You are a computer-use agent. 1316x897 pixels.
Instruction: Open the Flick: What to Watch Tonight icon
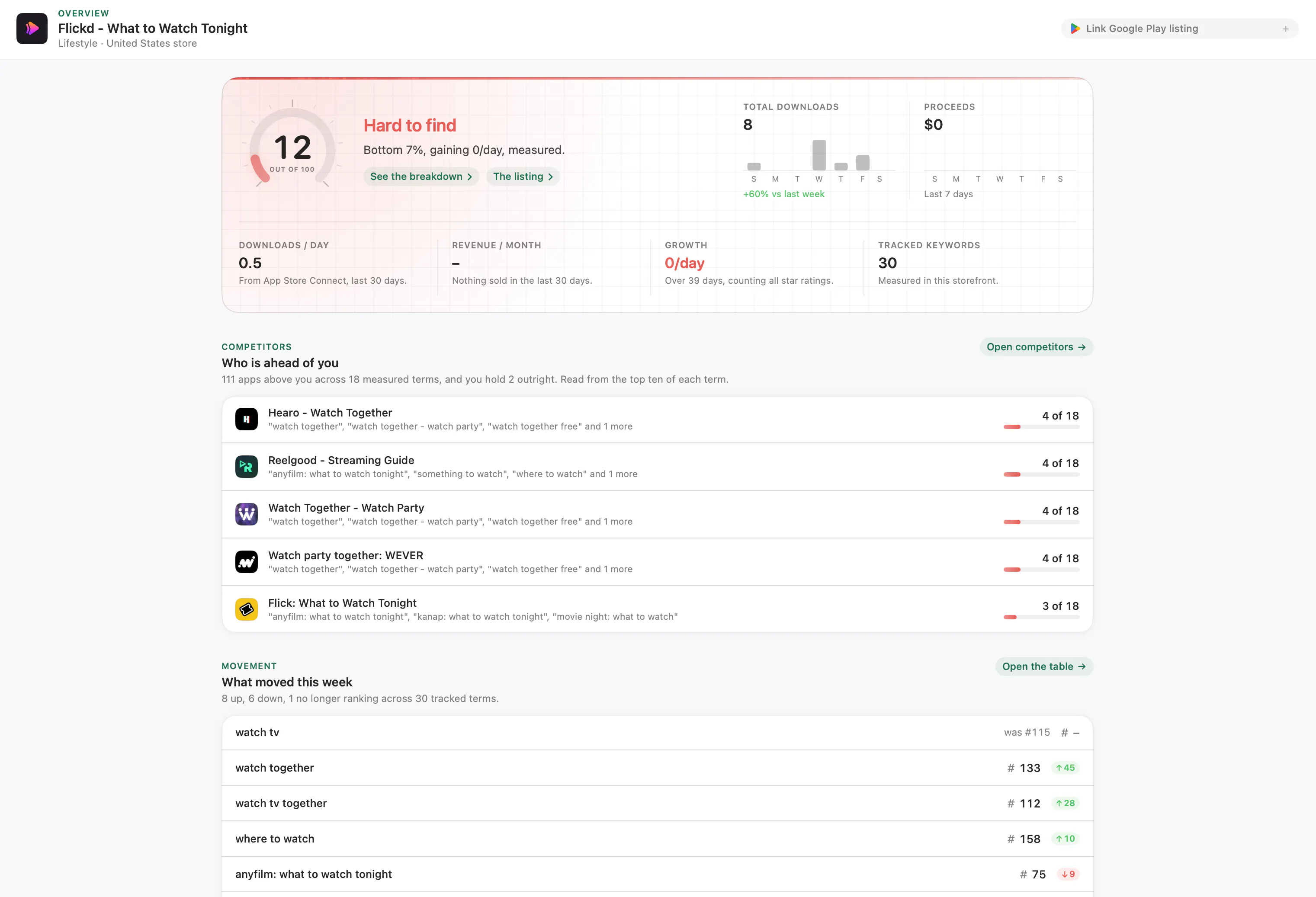(x=246, y=609)
